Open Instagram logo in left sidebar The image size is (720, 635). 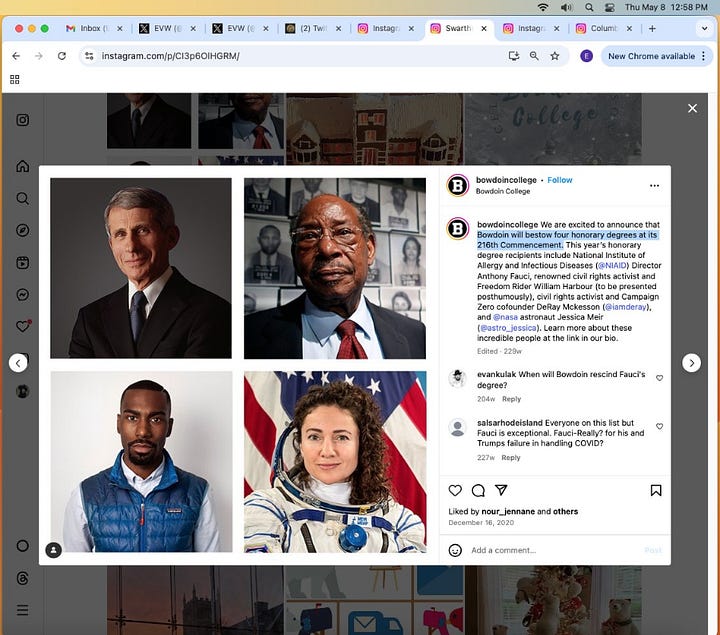(x=22, y=120)
